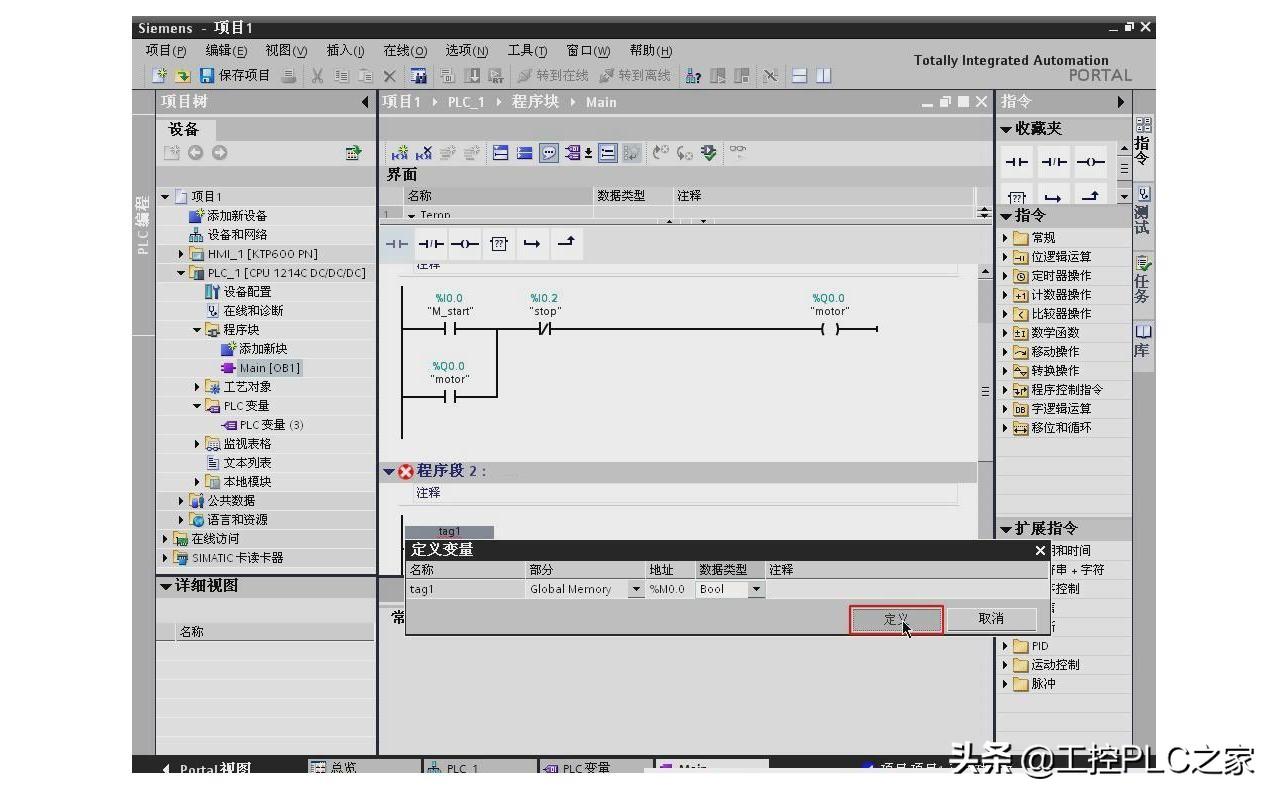Click the monitoring glasses icon in editor toolbar
Viewport: 1280px width, 800px height.
[x=738, y=152]
